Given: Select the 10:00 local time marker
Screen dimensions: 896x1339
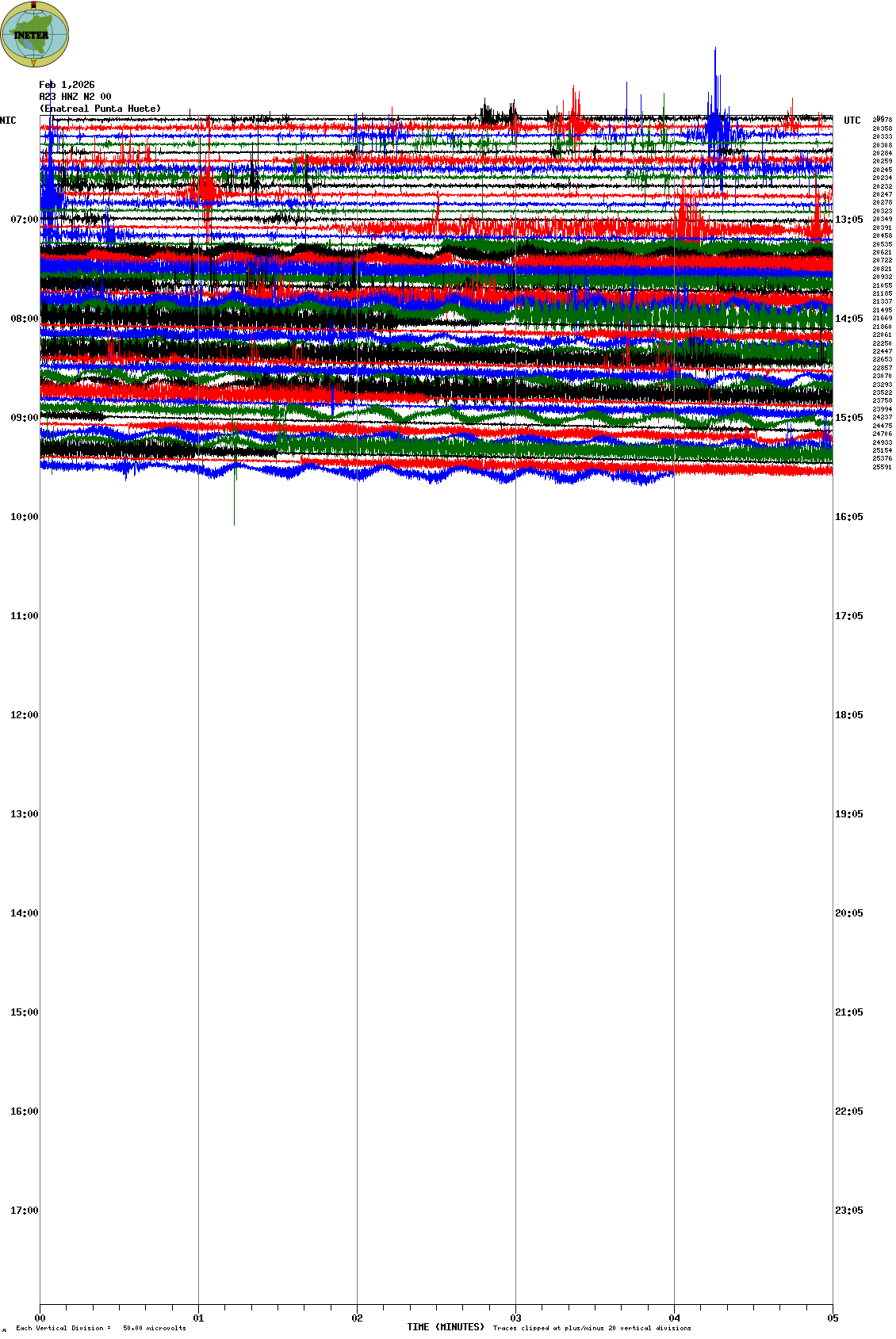Looking at the screenshot, I should point(25,517).
